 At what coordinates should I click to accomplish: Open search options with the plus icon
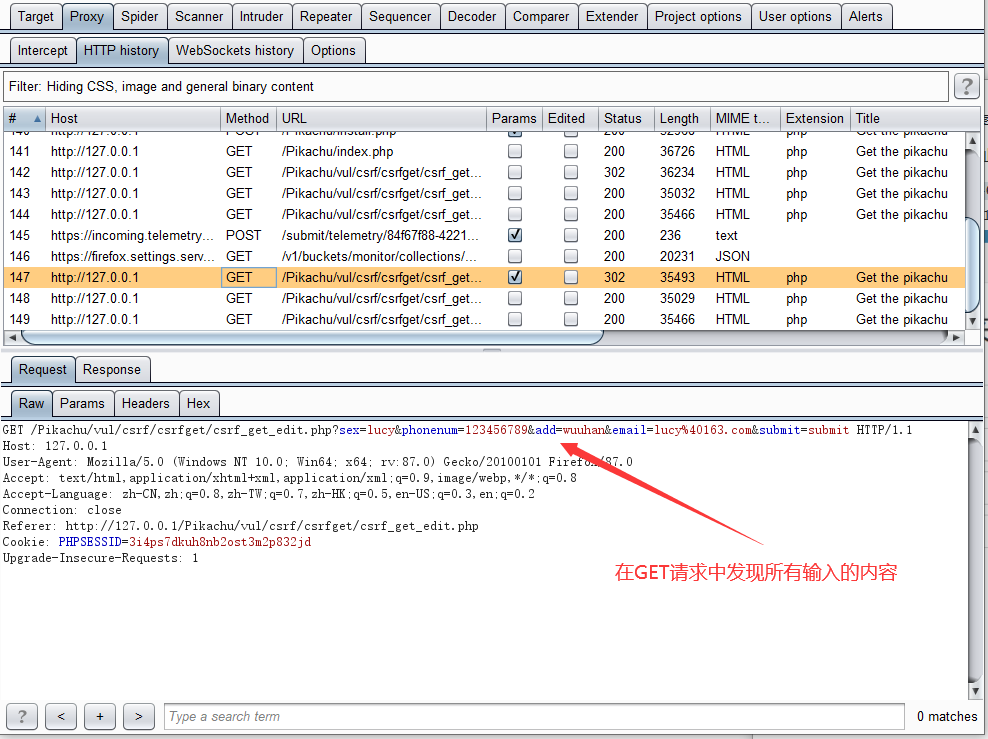point(99,716)
